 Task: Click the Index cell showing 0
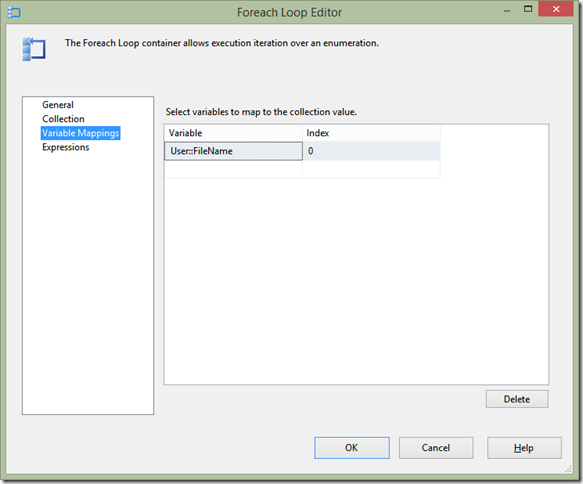371,151
